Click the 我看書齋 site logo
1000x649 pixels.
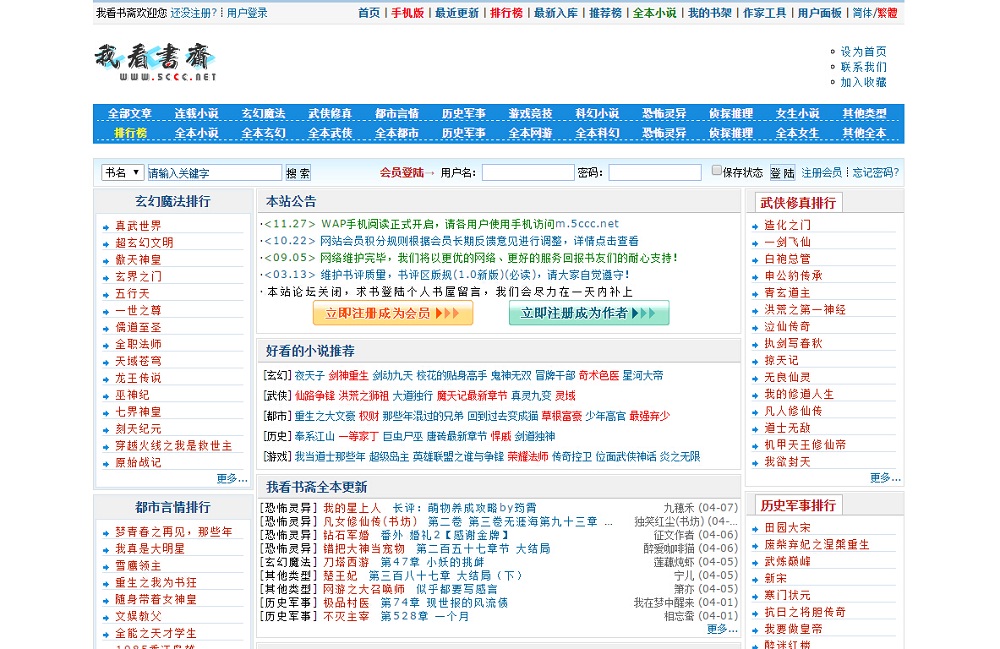[x=155, y=62]
